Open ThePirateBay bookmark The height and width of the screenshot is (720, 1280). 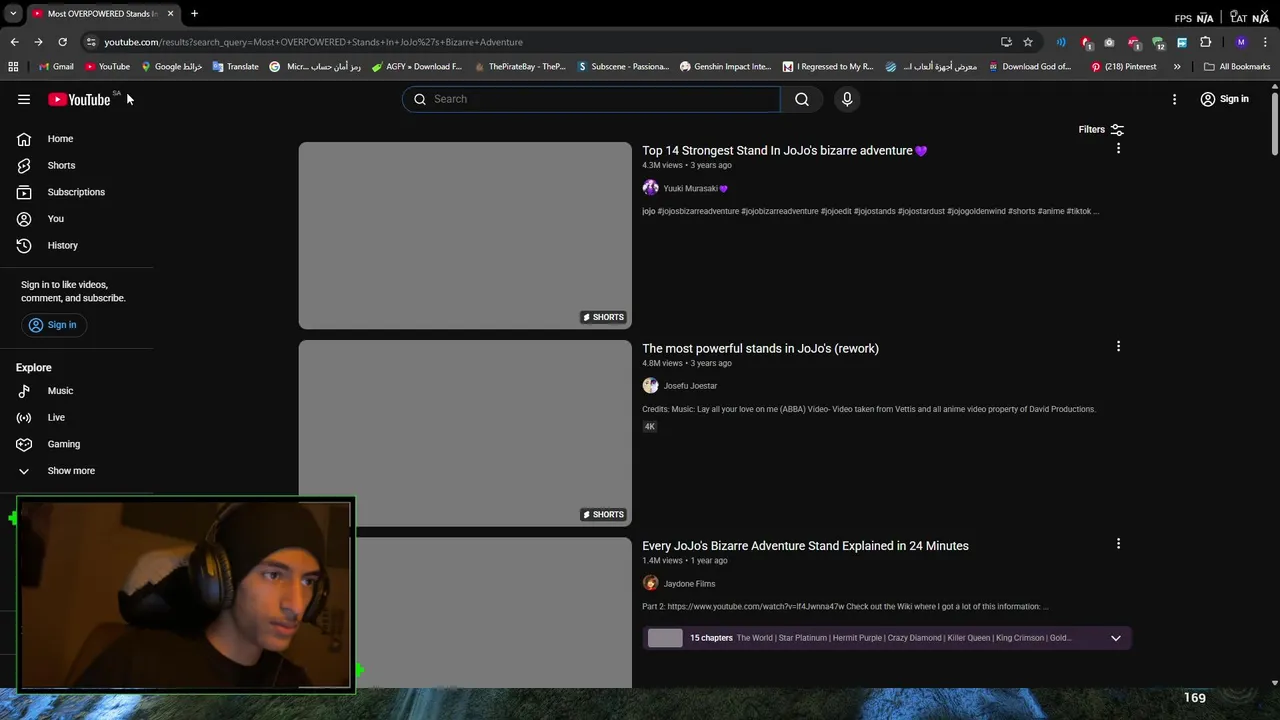point(520,67)
